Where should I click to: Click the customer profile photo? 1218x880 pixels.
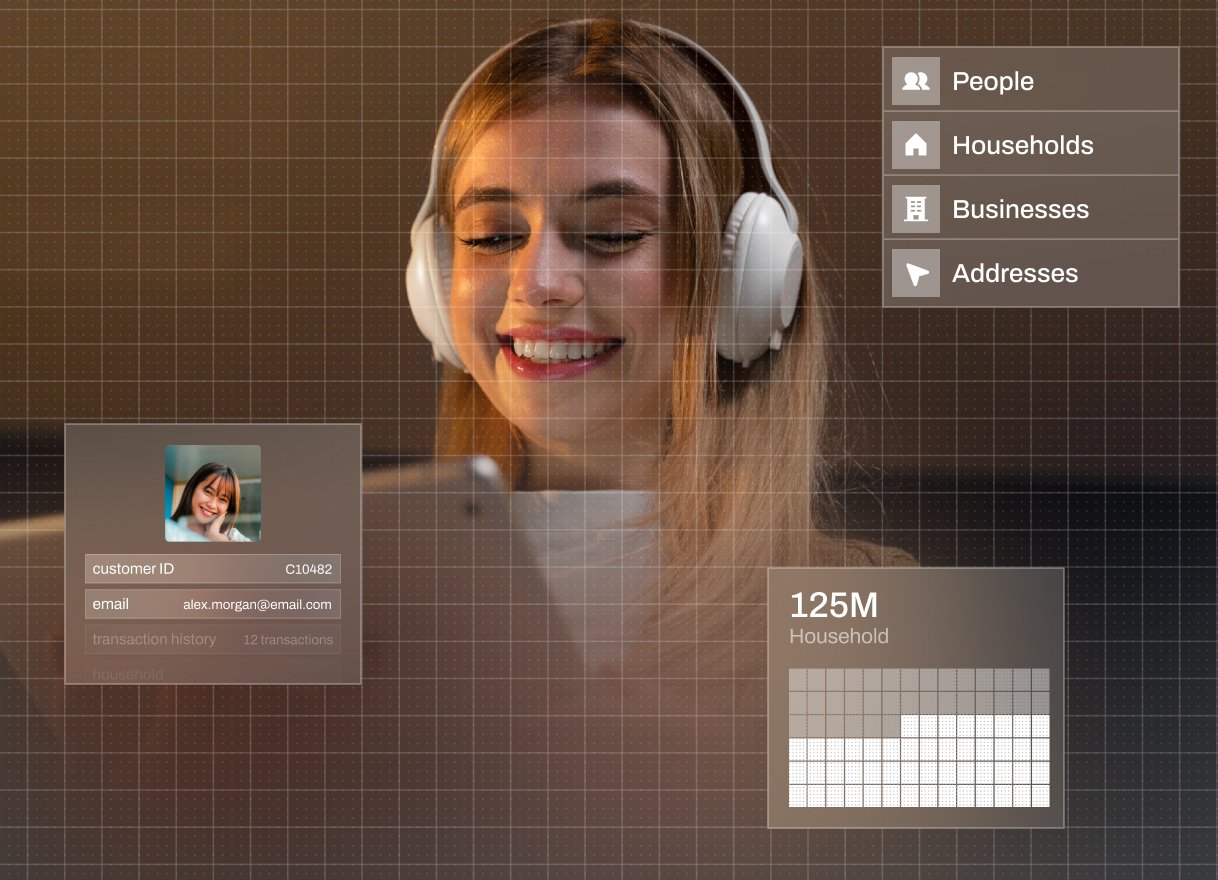point(213,493)
